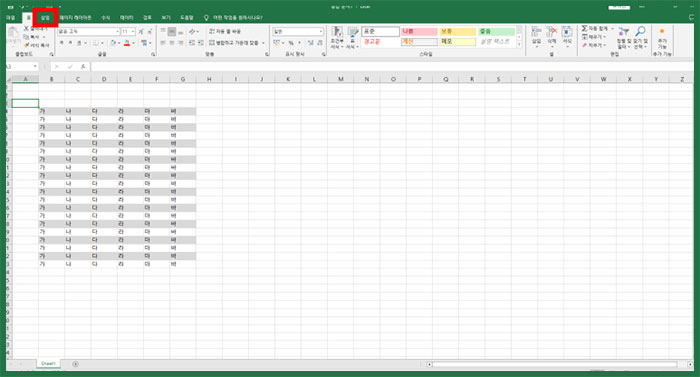Toggle align text left
Screen dimensions: 700x377
(x=163, y=43)
